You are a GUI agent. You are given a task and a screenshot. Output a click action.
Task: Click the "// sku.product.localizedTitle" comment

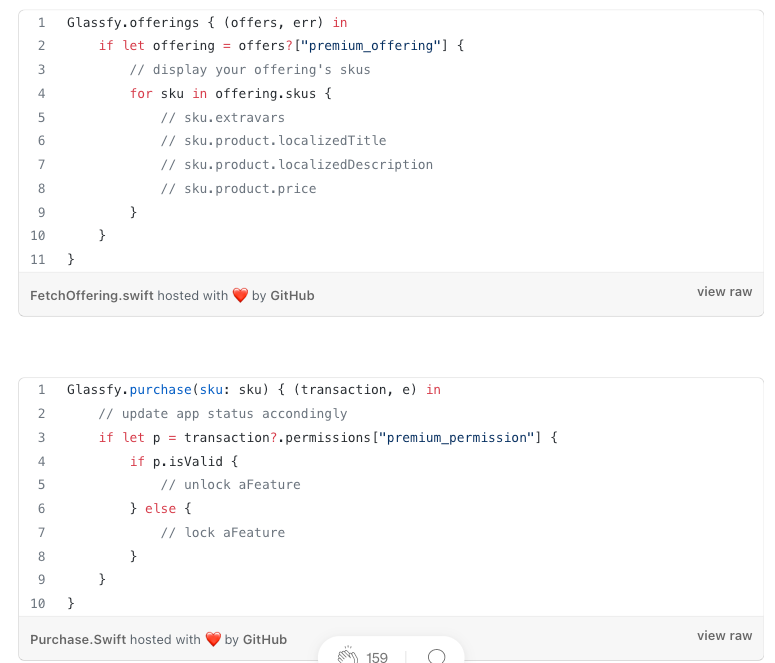click(x=273, y=141)
